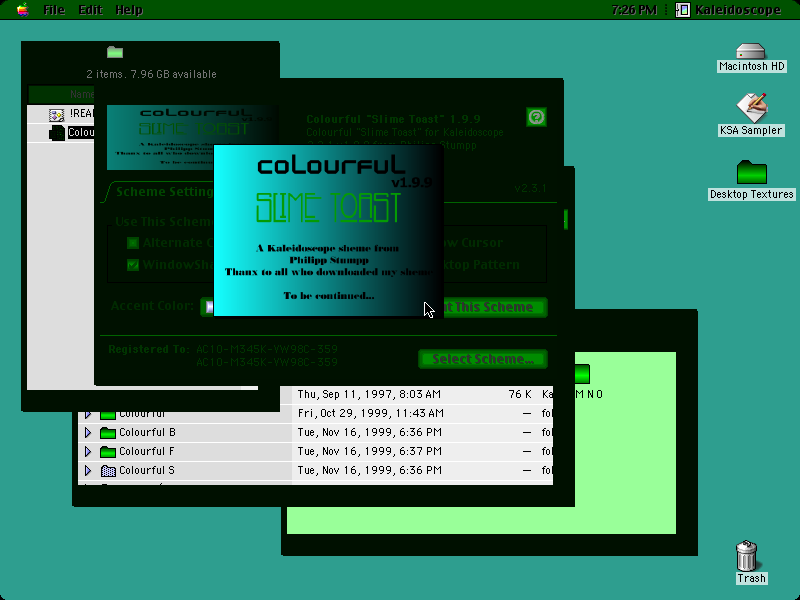Select the KSA Sampler desktop icon
The height and width of the screenshot is (600, 800).
(752, 107)
